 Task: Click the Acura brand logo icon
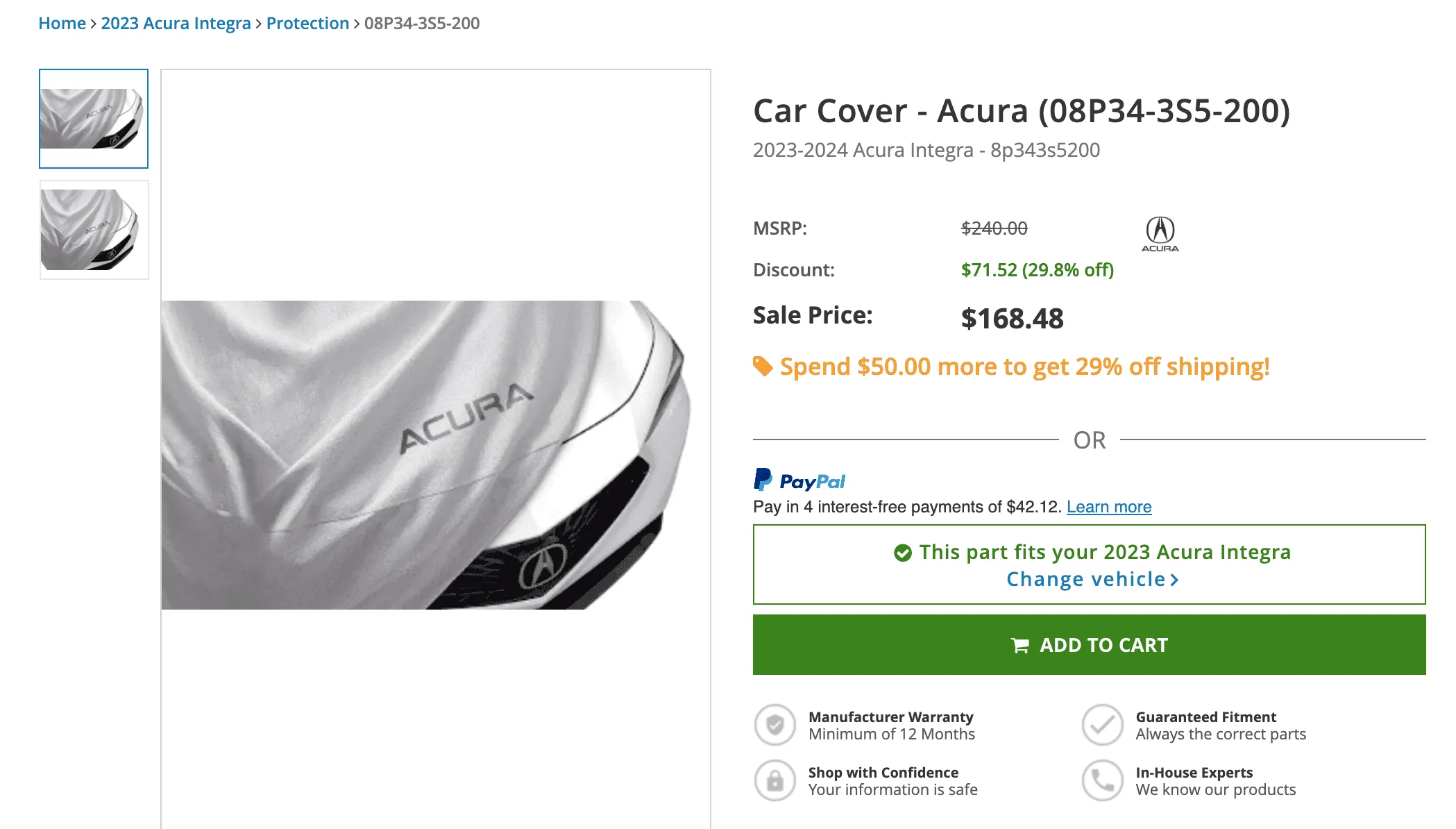[x=1160, y=233]
